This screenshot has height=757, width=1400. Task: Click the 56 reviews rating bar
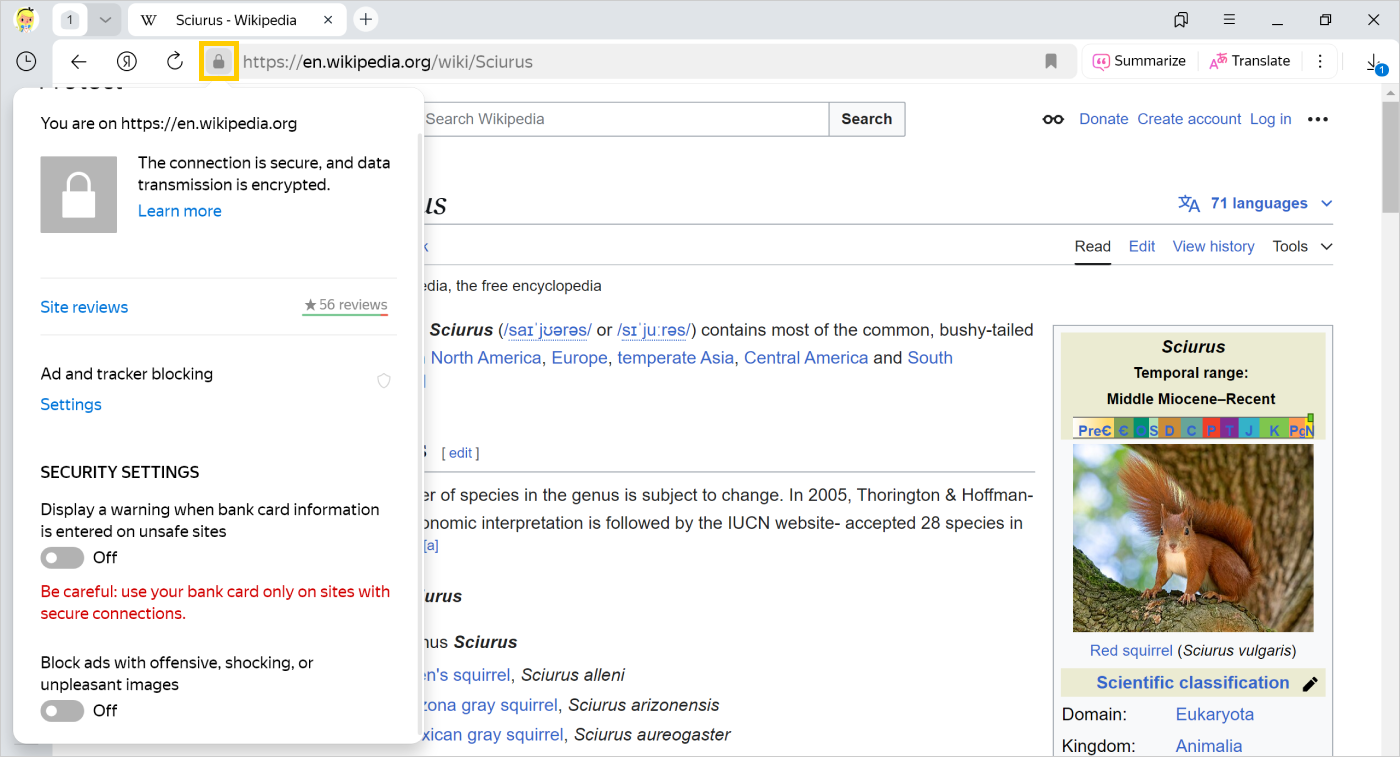point(346,306)
